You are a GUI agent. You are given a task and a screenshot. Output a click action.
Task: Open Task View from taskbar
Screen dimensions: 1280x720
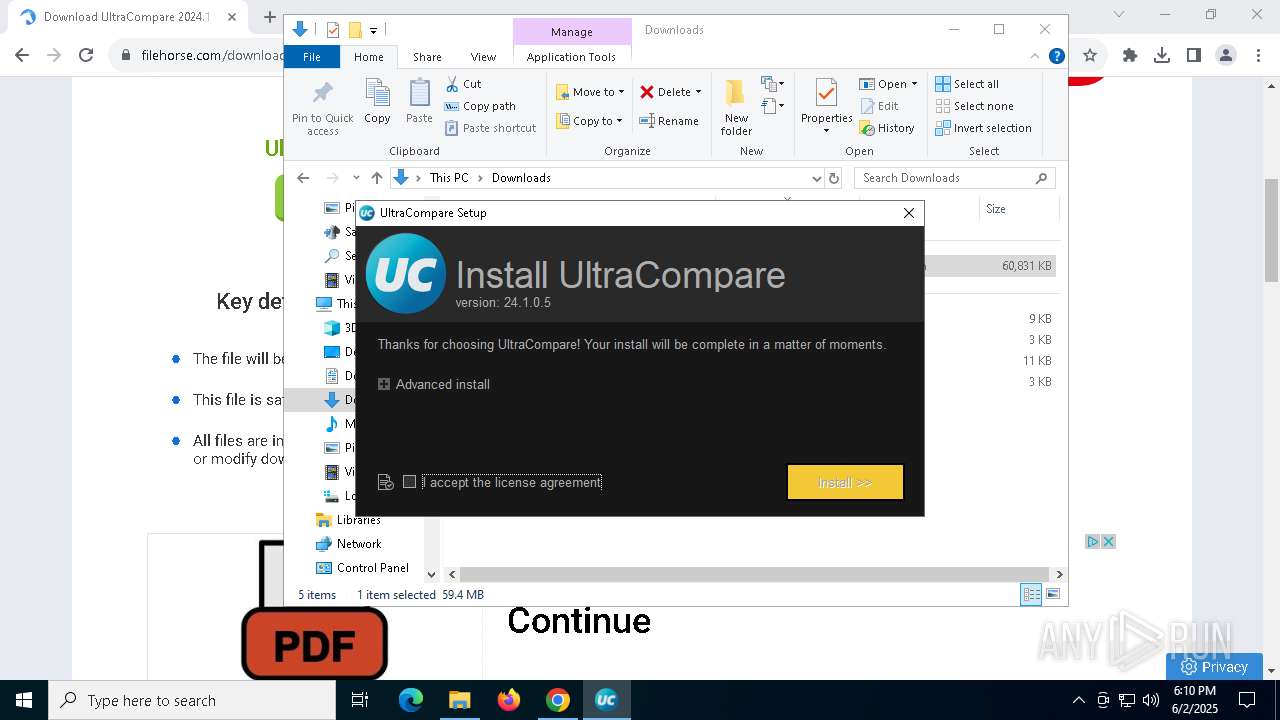[x=360, y=700]
